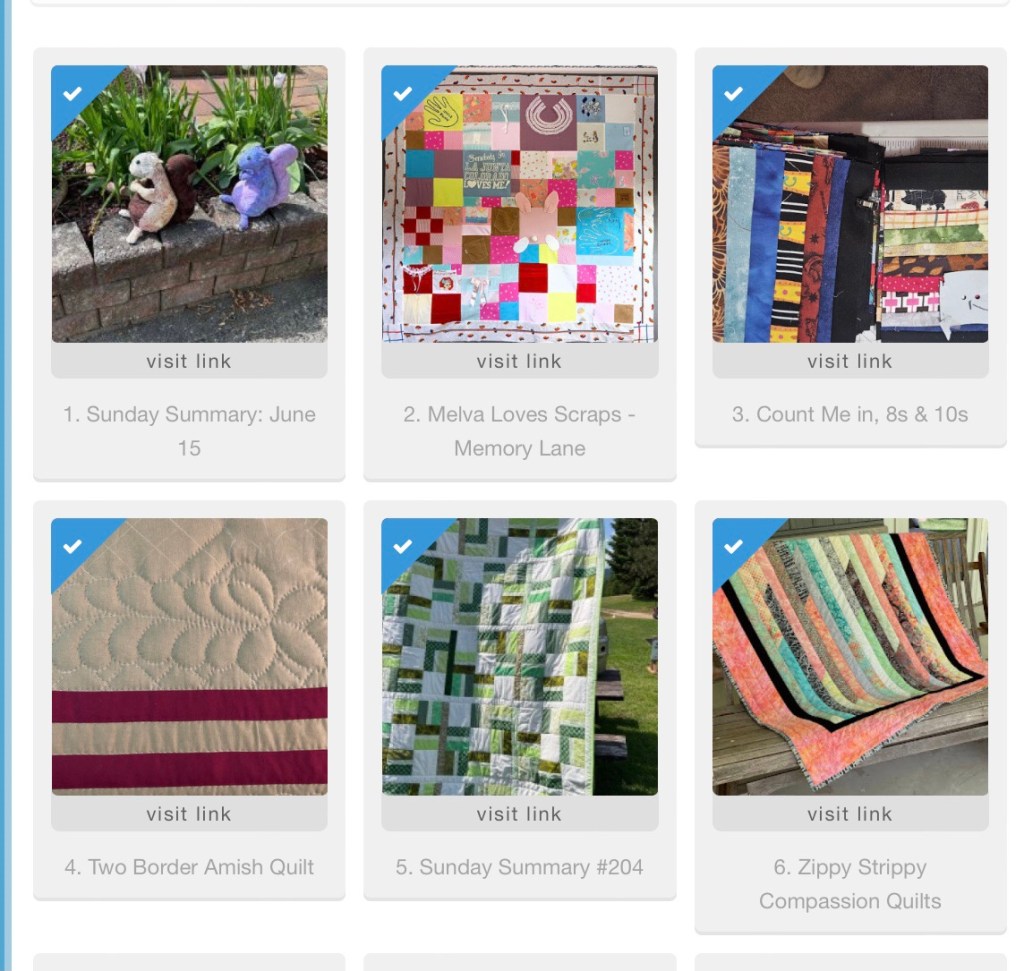Open visit link under Count Me in photo

click(x=850, y=360)
